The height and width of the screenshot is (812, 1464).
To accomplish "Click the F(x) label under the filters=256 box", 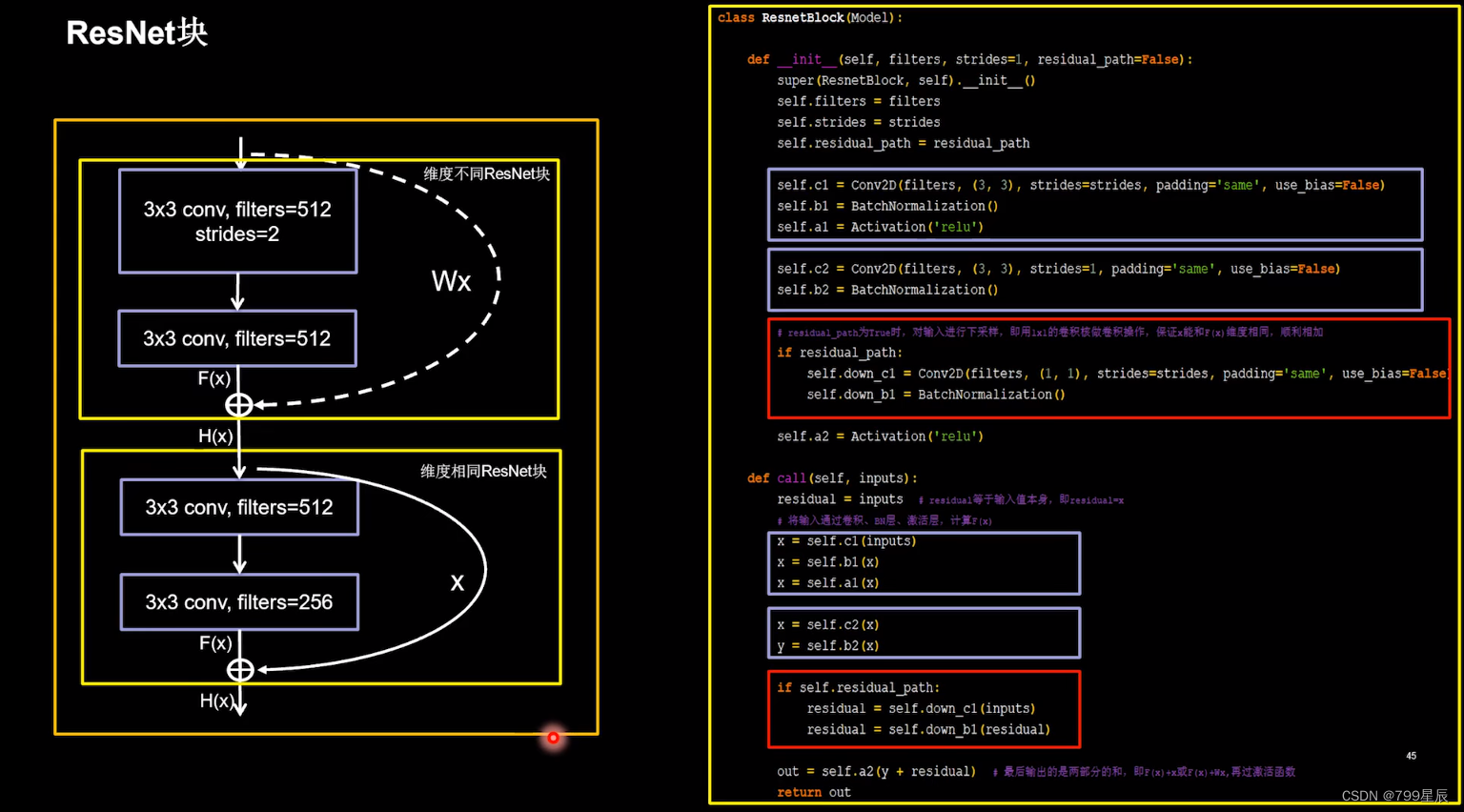I will point(215,643).
